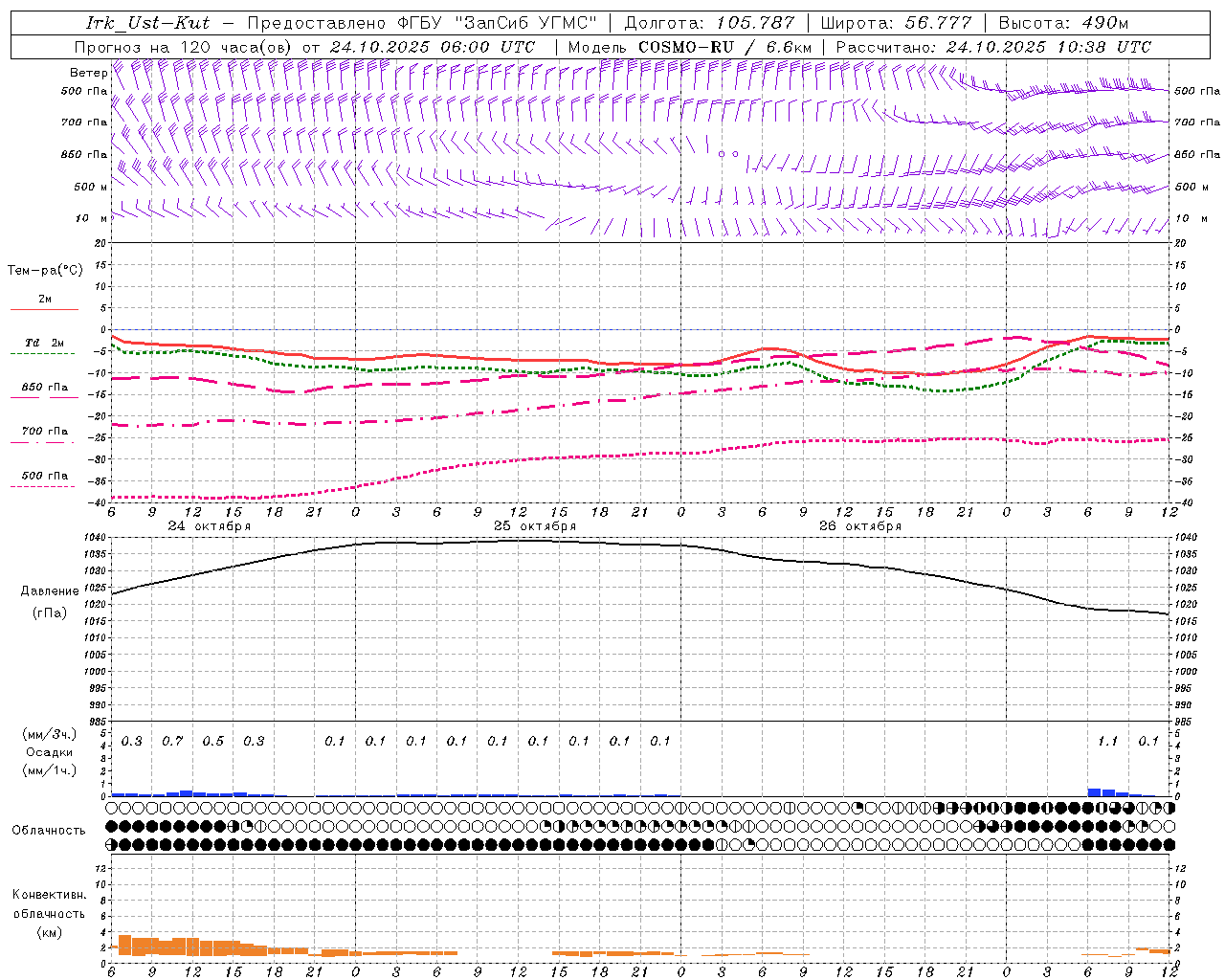Click the 2м temperature legend line swatch

44,309
